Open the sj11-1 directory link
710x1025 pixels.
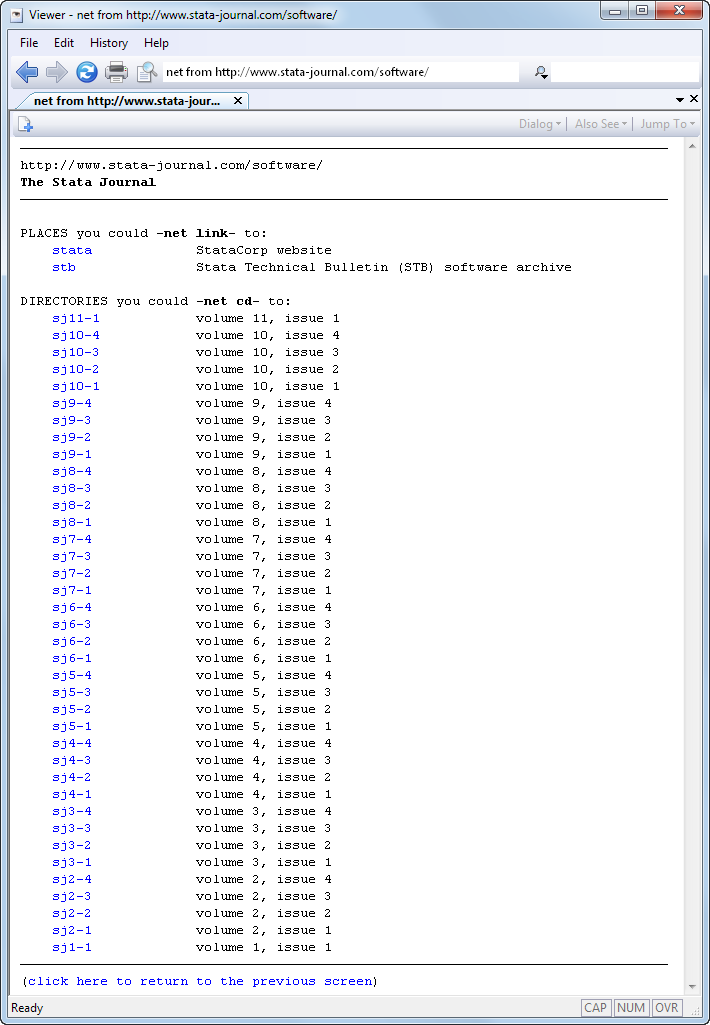tap(76, 318)
